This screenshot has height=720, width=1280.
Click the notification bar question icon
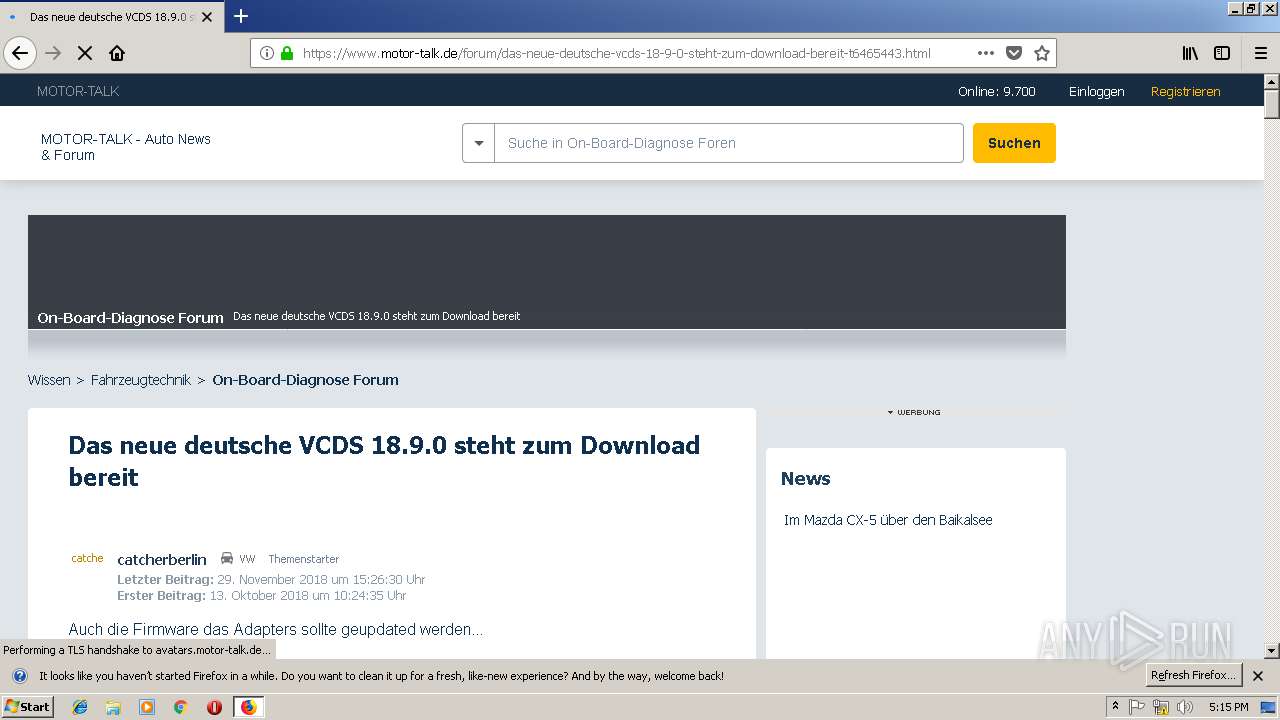pyautogui.click(x=20, y=676)
